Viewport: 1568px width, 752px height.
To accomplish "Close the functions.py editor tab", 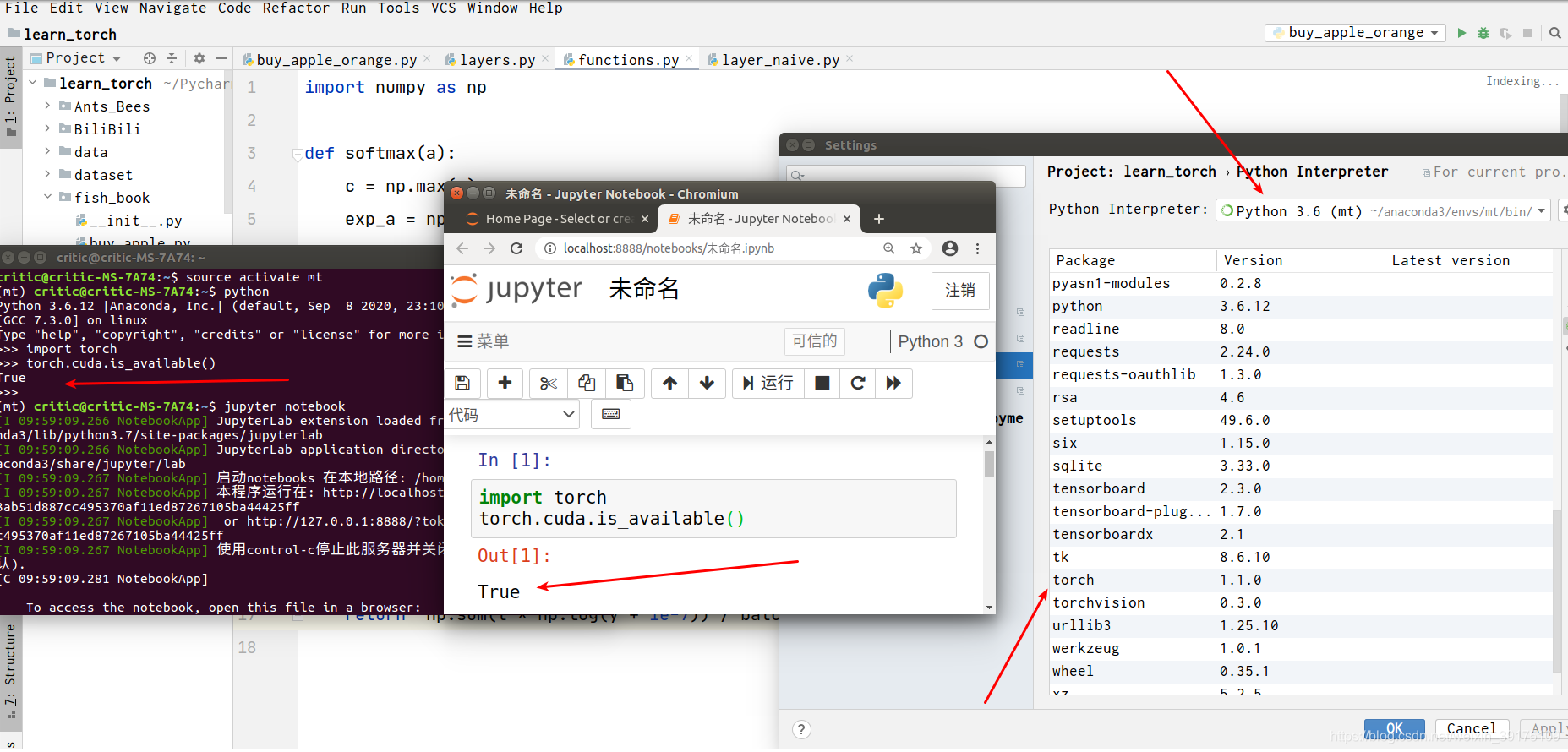I will pos(689,58).
